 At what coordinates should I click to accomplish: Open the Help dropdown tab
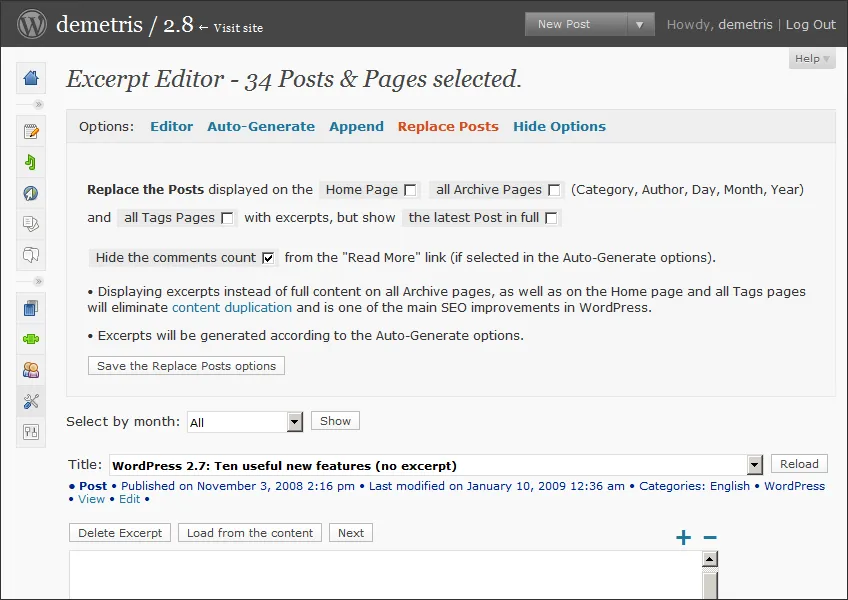[x=812, y=58]
